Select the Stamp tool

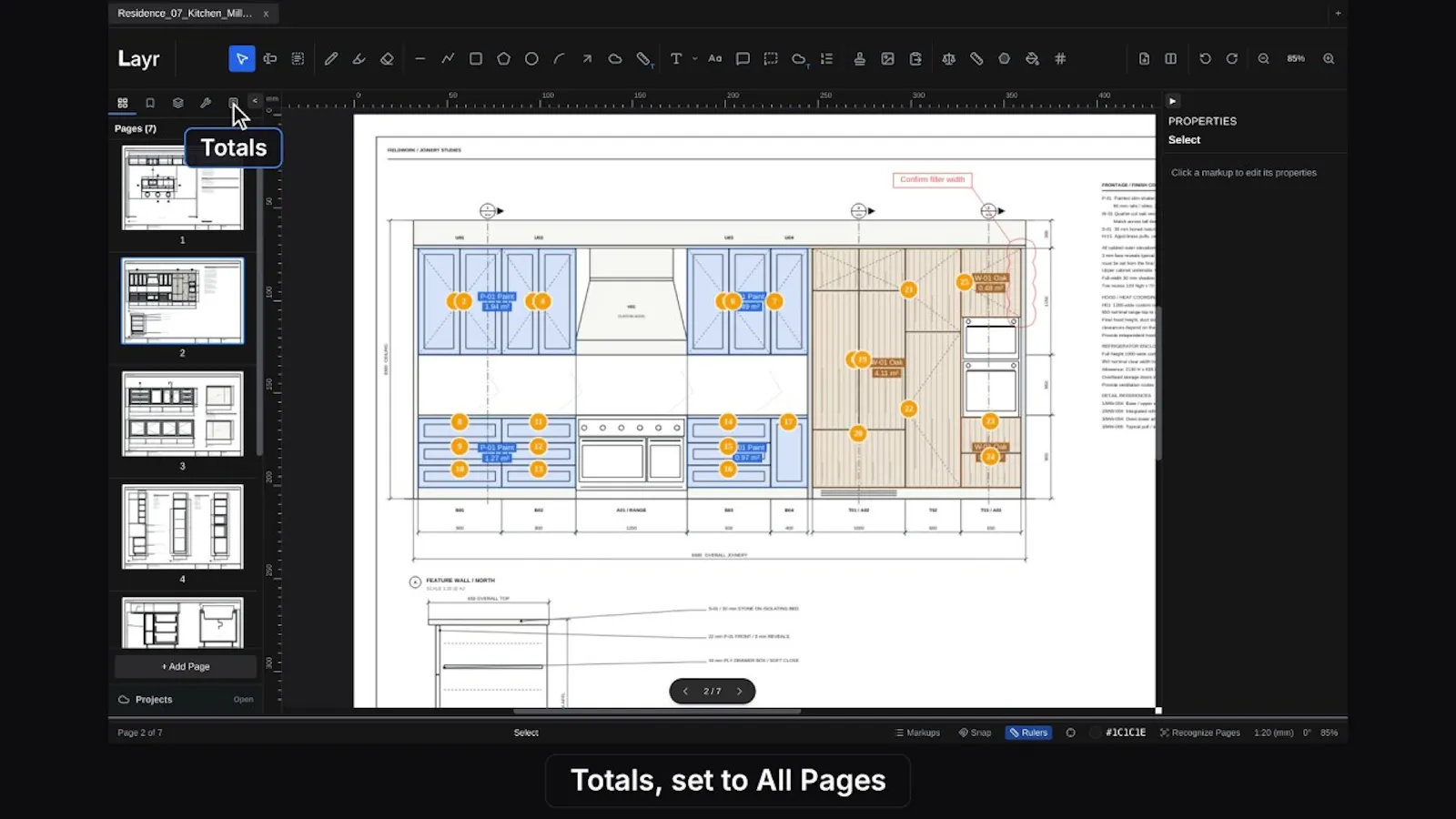pos(859,58)
